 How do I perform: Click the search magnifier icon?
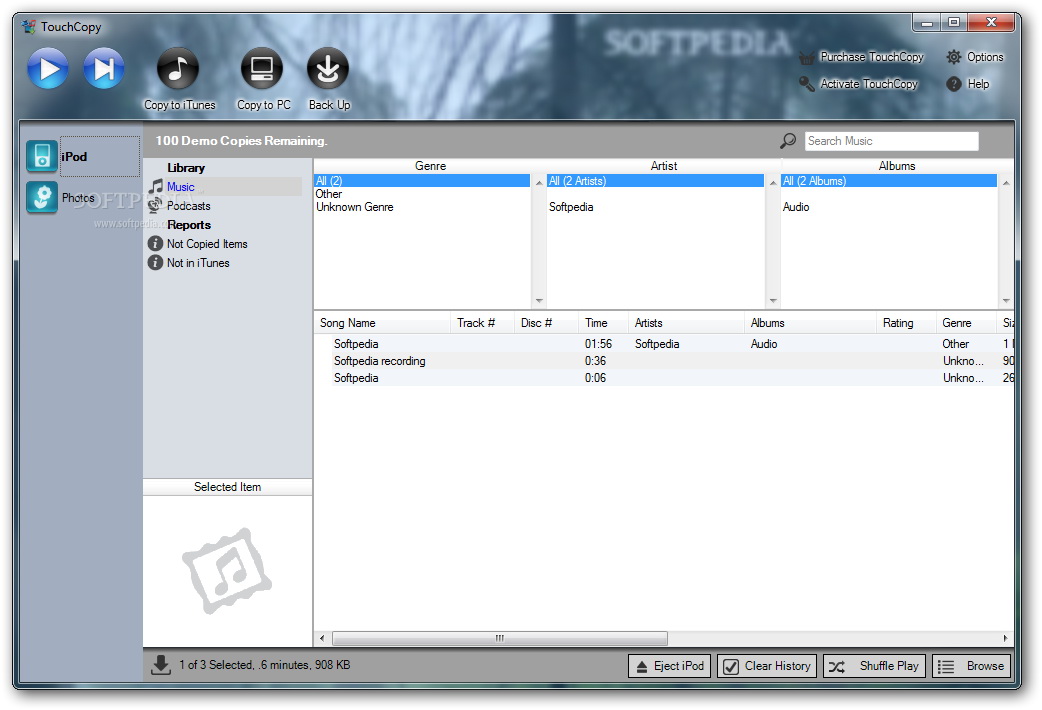pos(788,141)
